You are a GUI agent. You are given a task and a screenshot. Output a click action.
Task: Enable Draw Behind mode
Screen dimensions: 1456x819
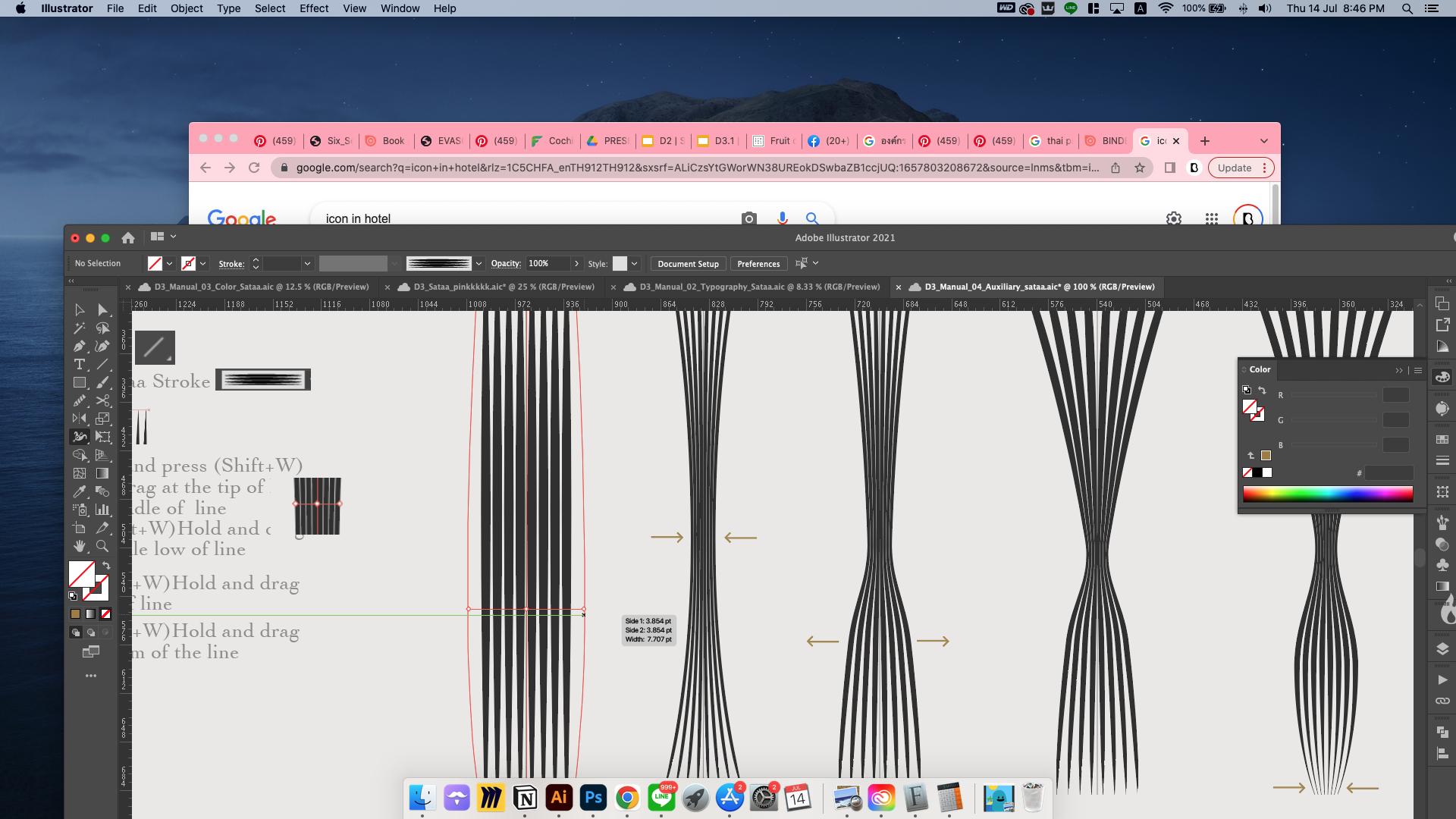pyautogui.click(x=91, y=632)
